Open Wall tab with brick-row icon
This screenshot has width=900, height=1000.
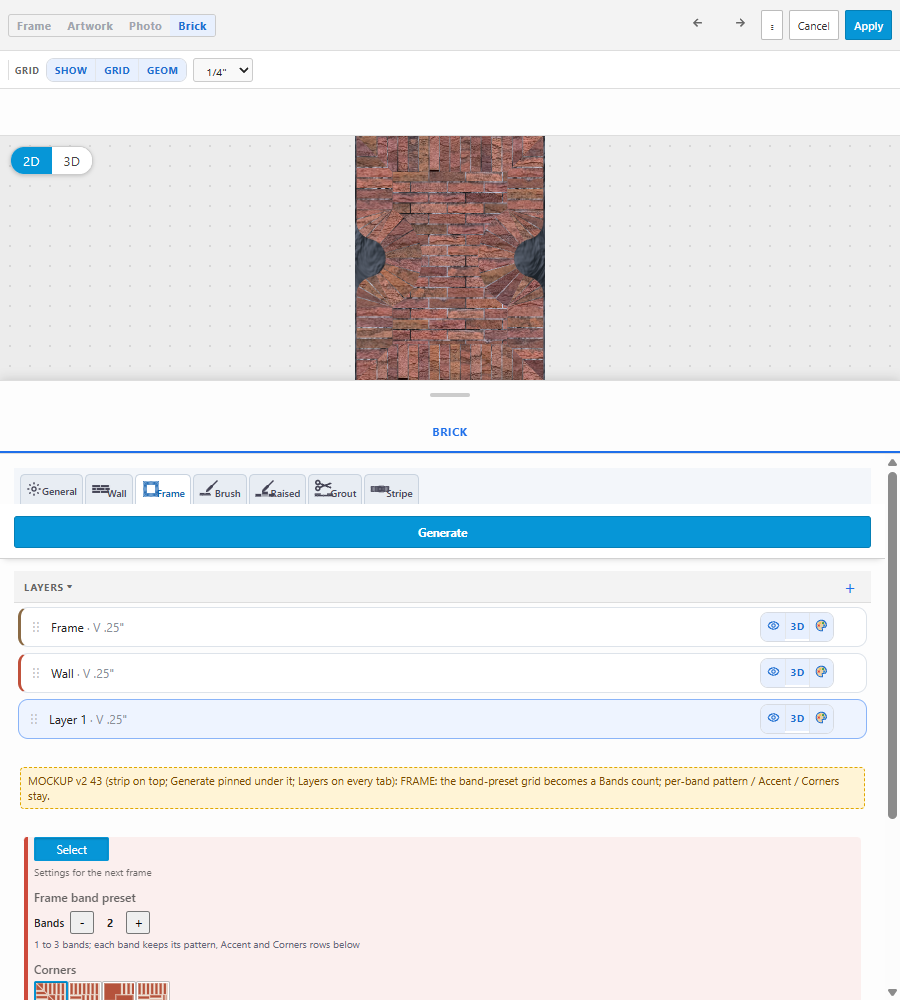coord(109,490)
